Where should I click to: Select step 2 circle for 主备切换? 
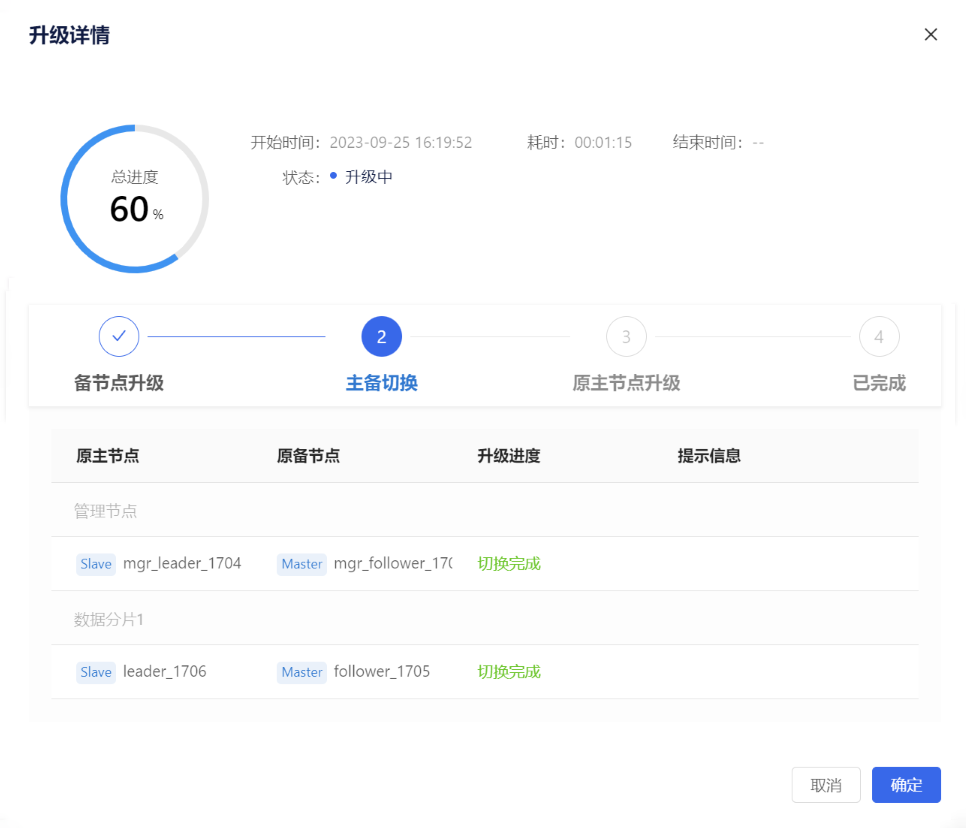tap(381, 336)
